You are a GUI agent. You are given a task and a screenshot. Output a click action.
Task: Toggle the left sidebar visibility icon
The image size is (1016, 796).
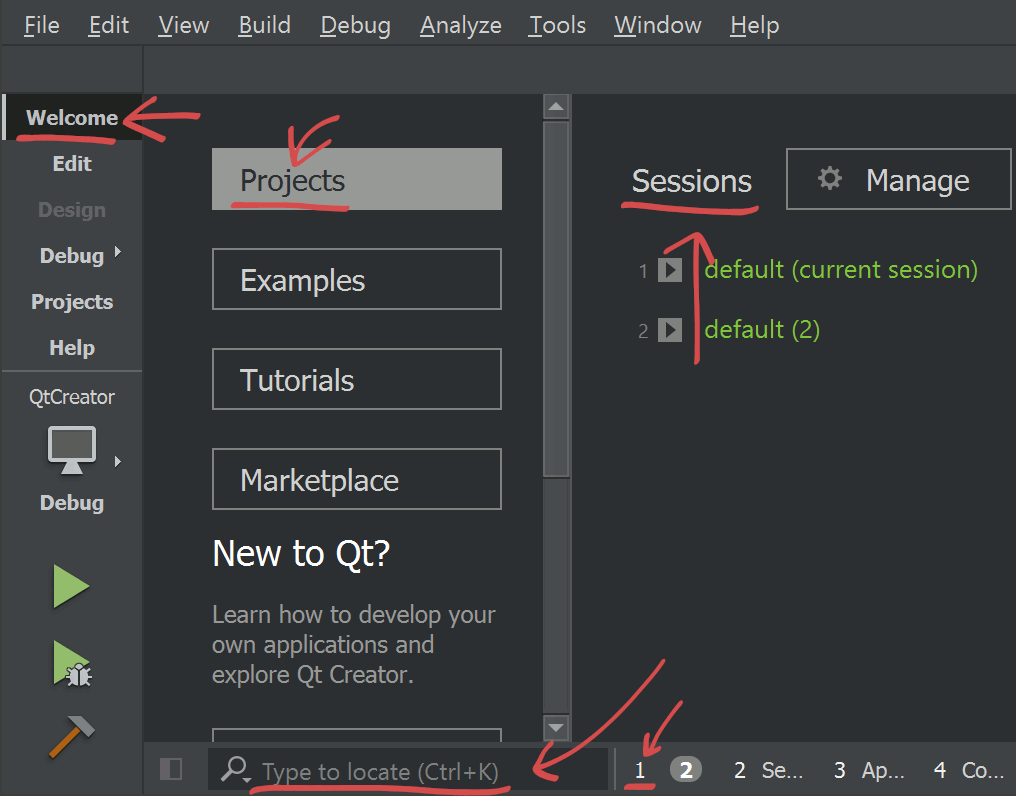171,769
